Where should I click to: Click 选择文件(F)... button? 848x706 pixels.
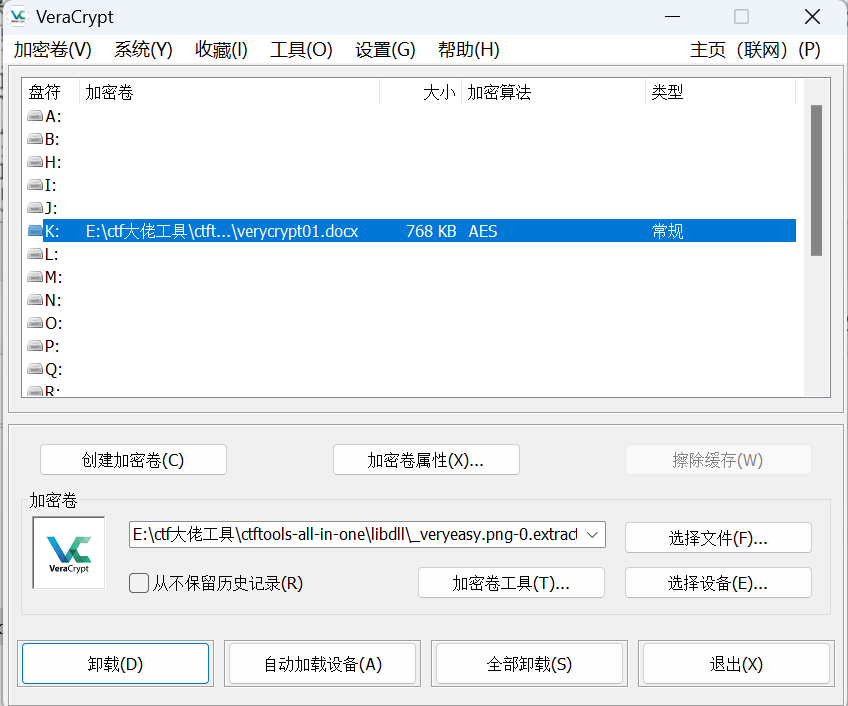point(718,538)
